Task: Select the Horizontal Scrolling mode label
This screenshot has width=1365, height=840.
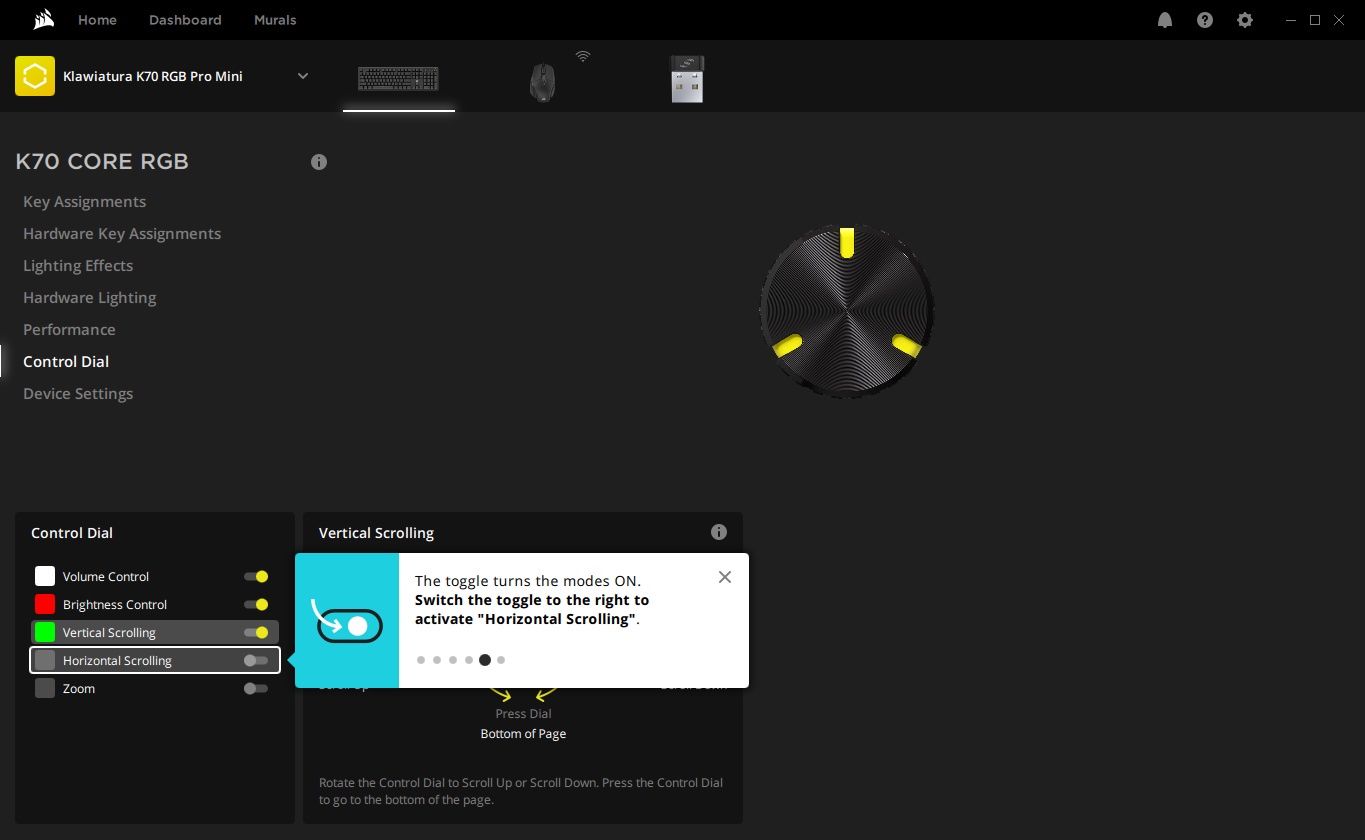Action: coord(117,661)
